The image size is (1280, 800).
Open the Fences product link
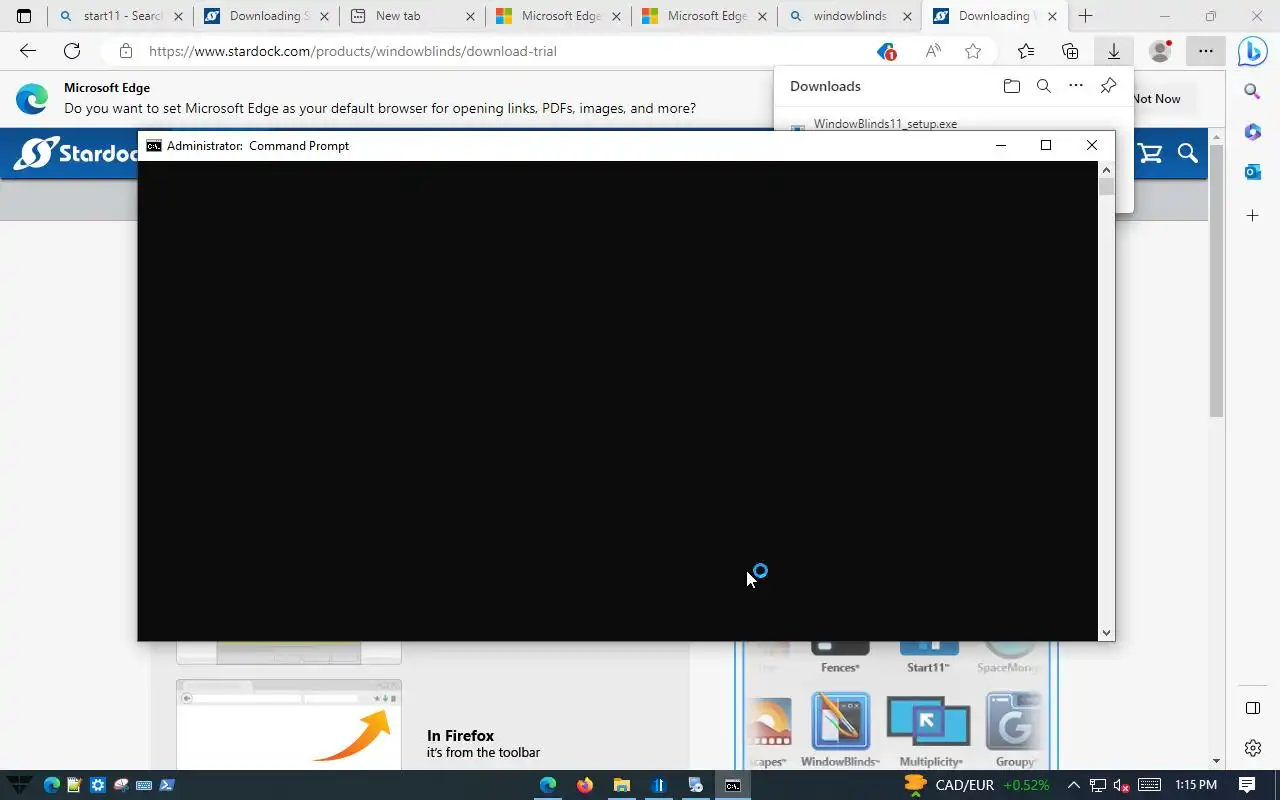click(x=840, y=667)
